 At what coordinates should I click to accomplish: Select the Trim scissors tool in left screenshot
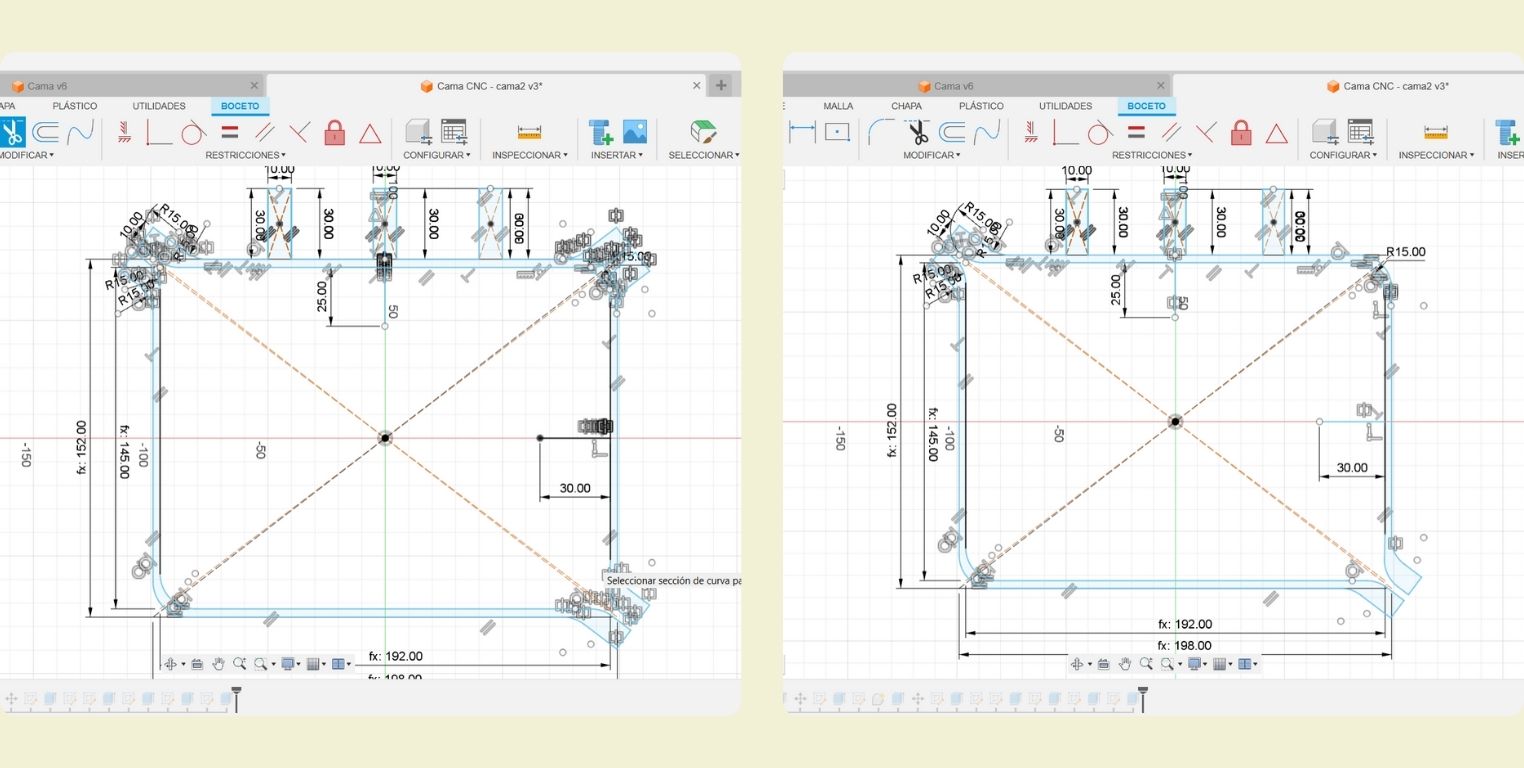click(x=11, y=132)
